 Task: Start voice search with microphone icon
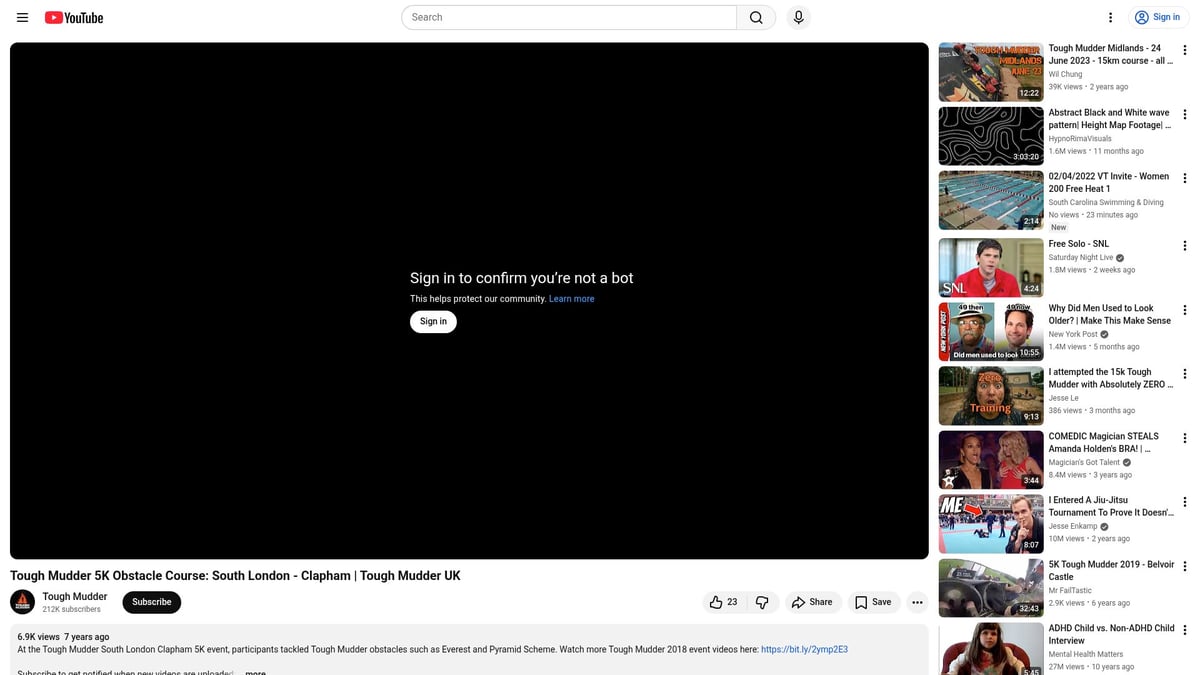pyautogui.click(x=798, y=17)
